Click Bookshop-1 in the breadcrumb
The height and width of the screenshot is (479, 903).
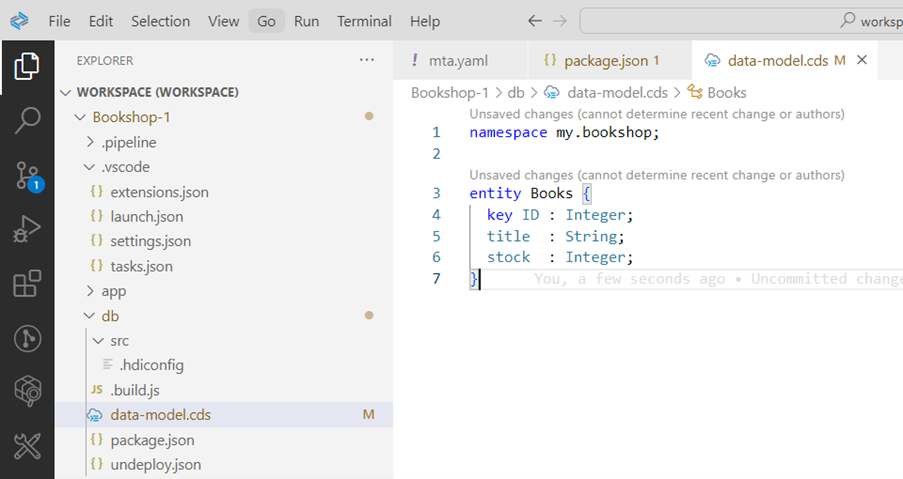[x=450, y=93]
